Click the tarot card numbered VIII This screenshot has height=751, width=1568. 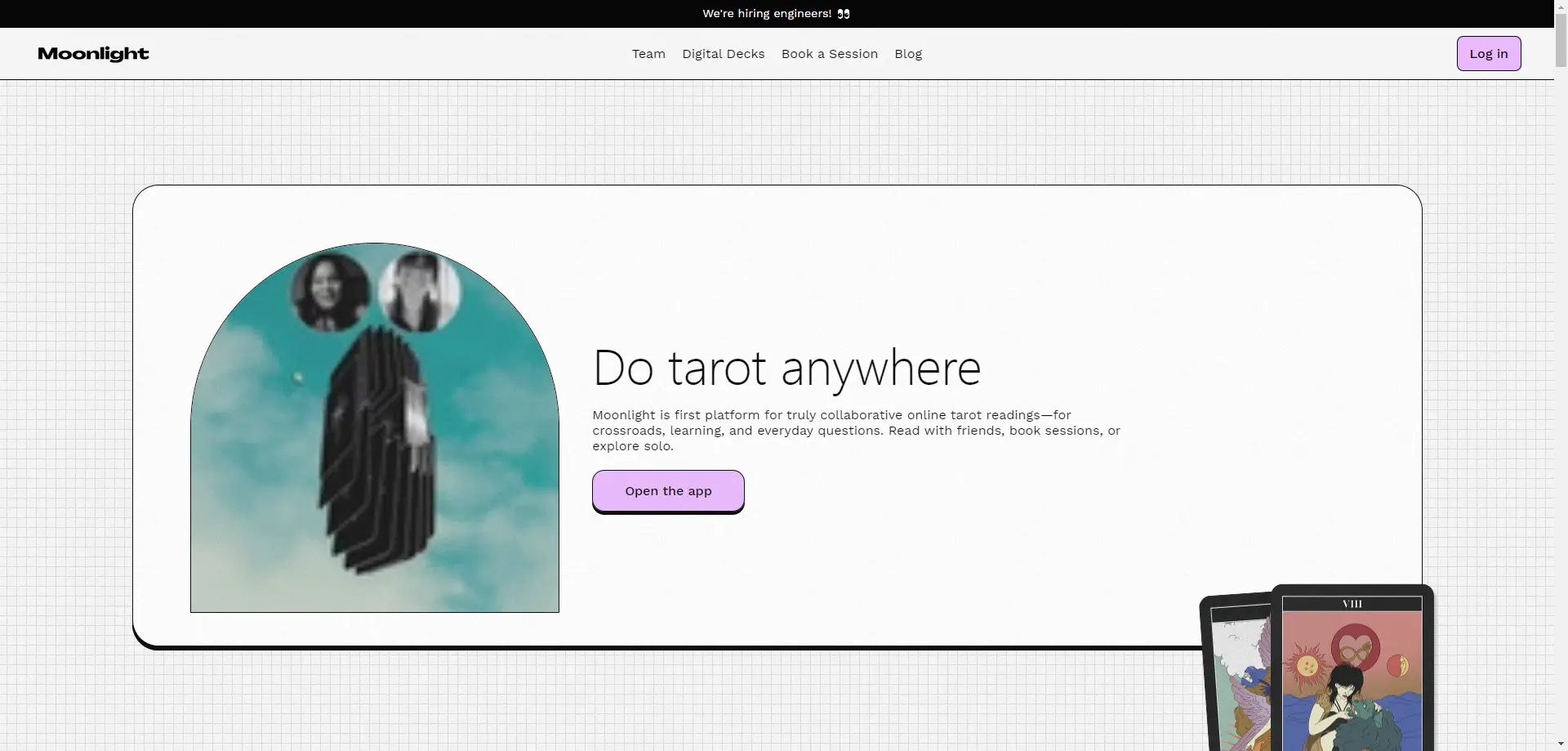tap(1352, 669)
